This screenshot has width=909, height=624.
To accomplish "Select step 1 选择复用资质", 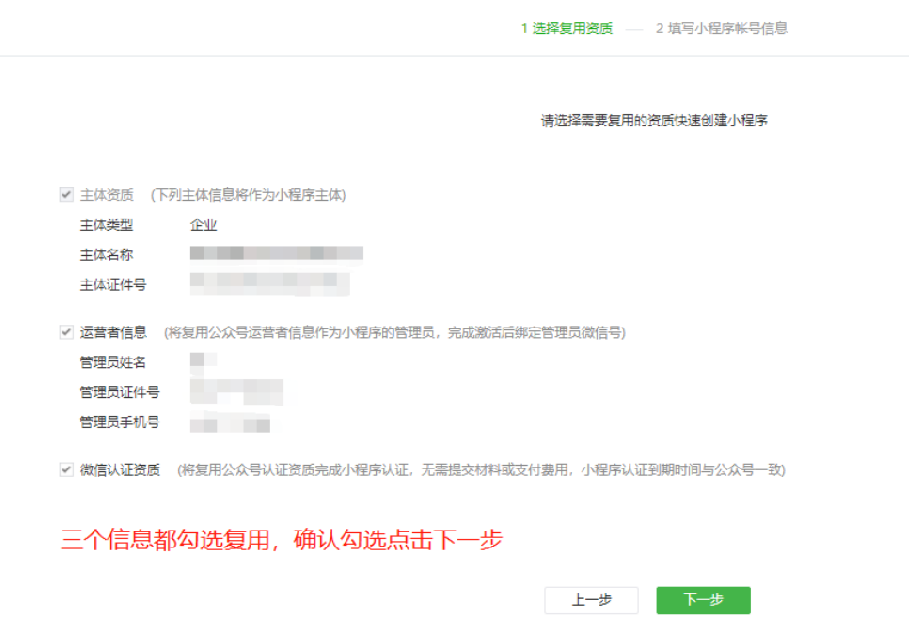I will (567, 28).
